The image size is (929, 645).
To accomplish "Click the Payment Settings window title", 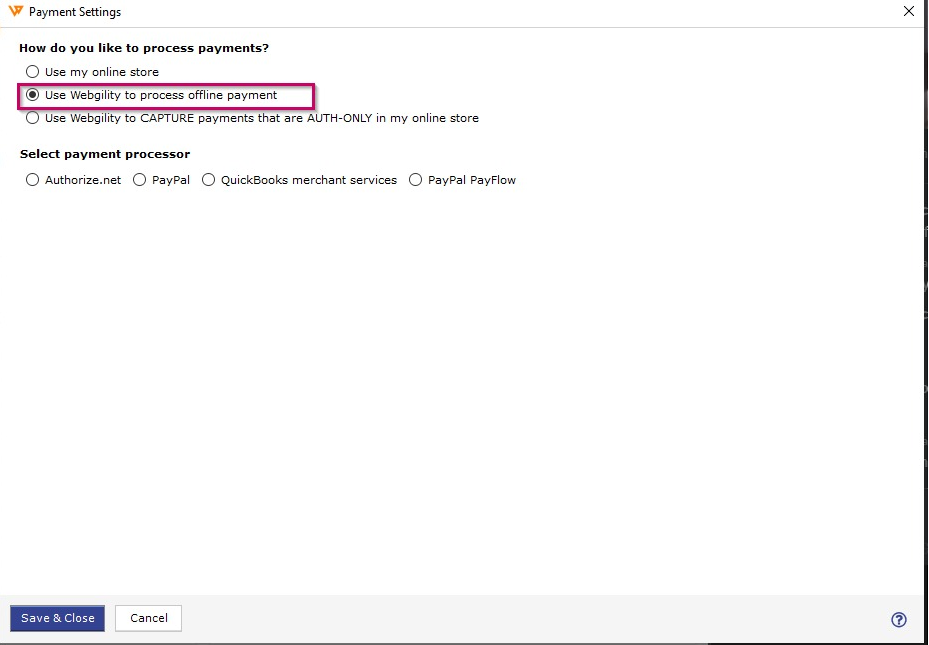I will [75, 12].
